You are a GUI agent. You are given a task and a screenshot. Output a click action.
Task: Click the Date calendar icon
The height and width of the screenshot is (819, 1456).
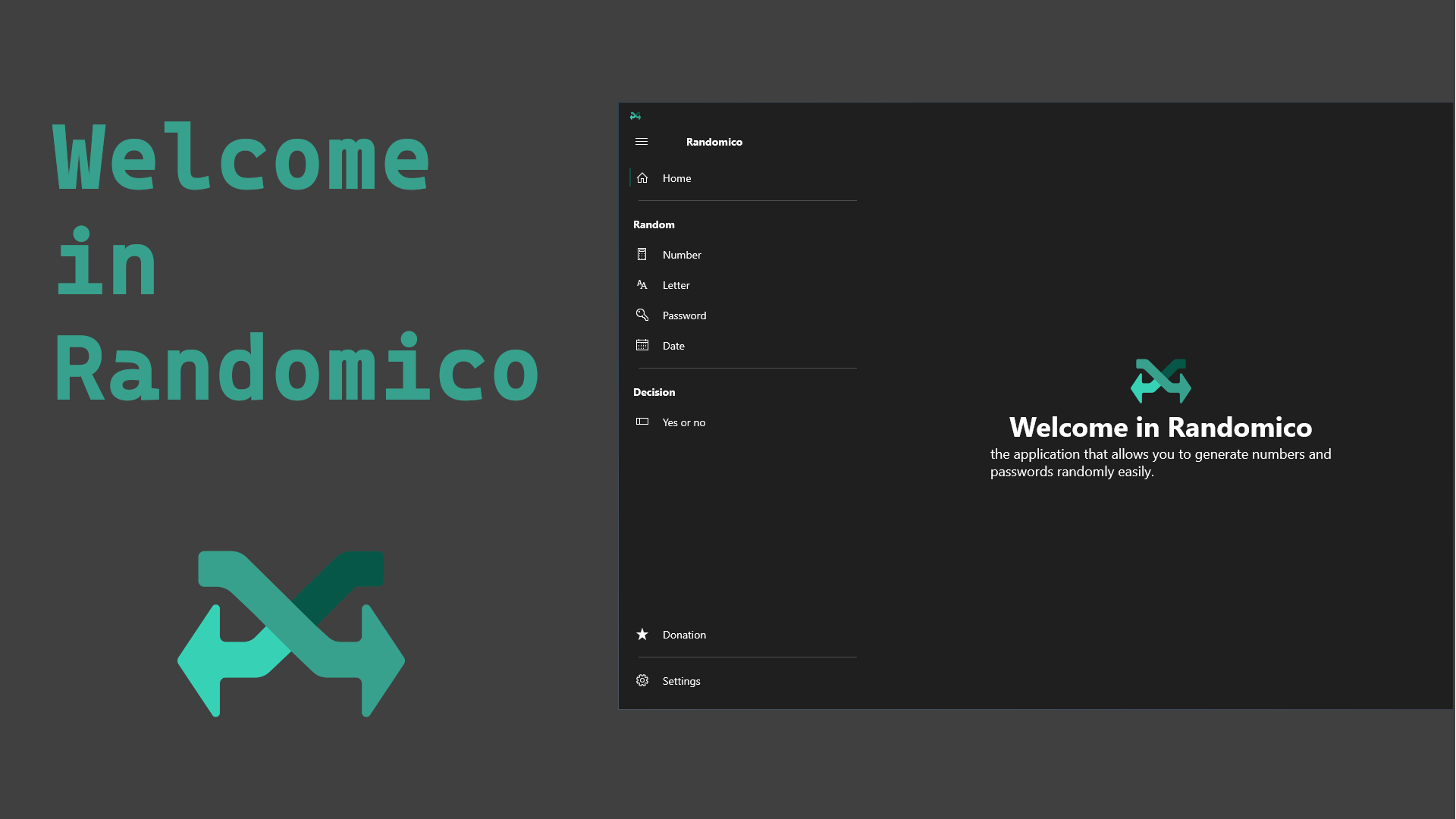[x=642, y=346]
